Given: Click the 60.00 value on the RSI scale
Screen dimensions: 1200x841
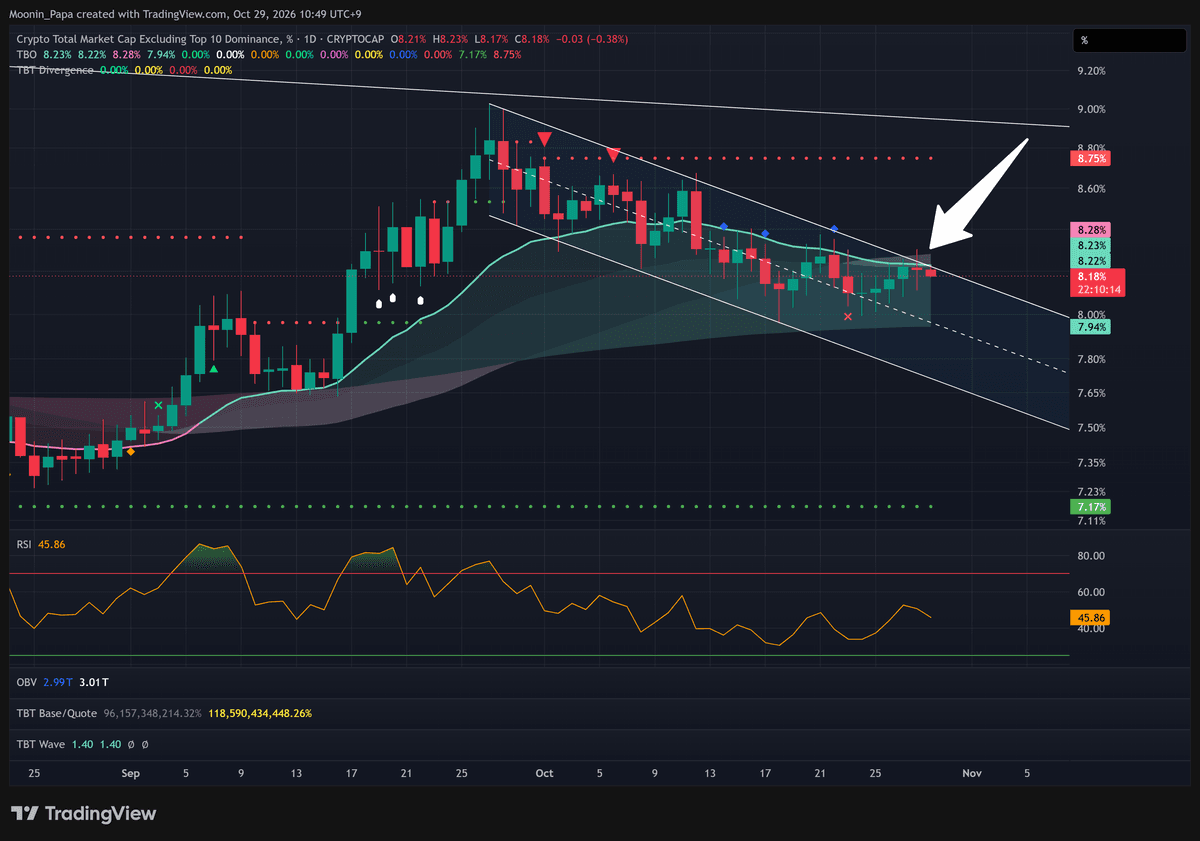Looking at the screenshot, I should coord(1090,592).
